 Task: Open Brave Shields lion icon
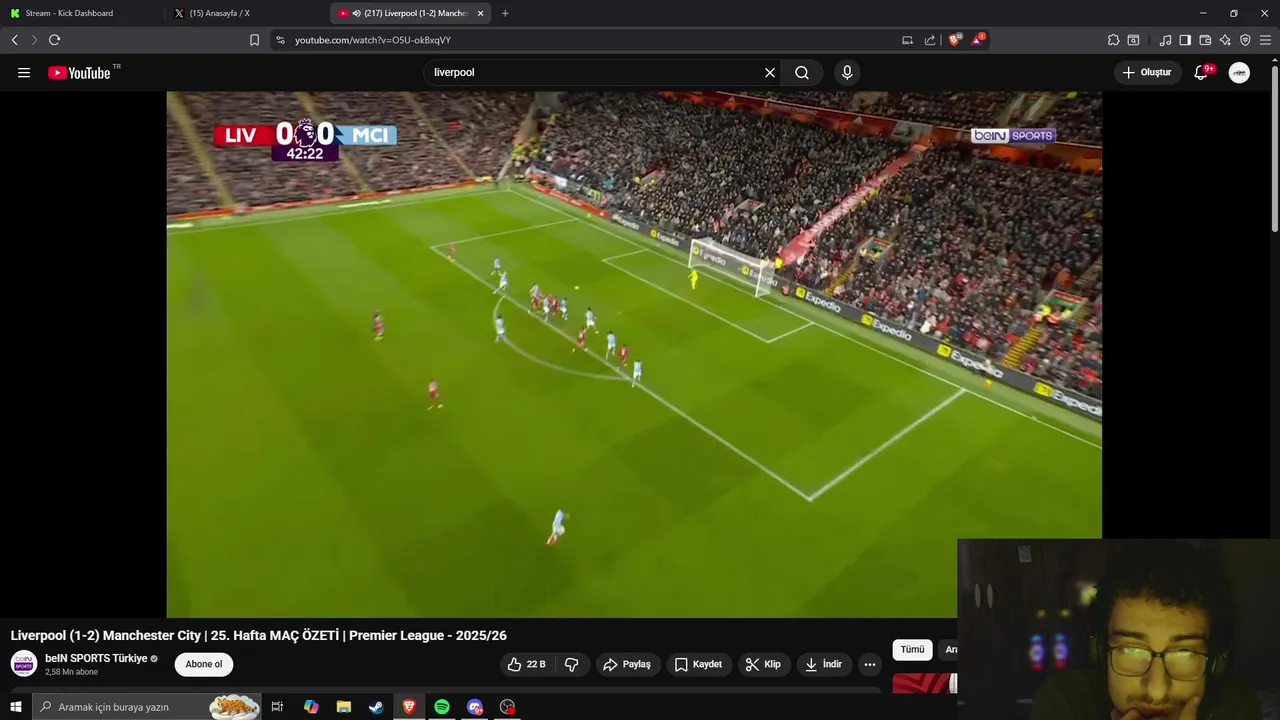(954, 40)
